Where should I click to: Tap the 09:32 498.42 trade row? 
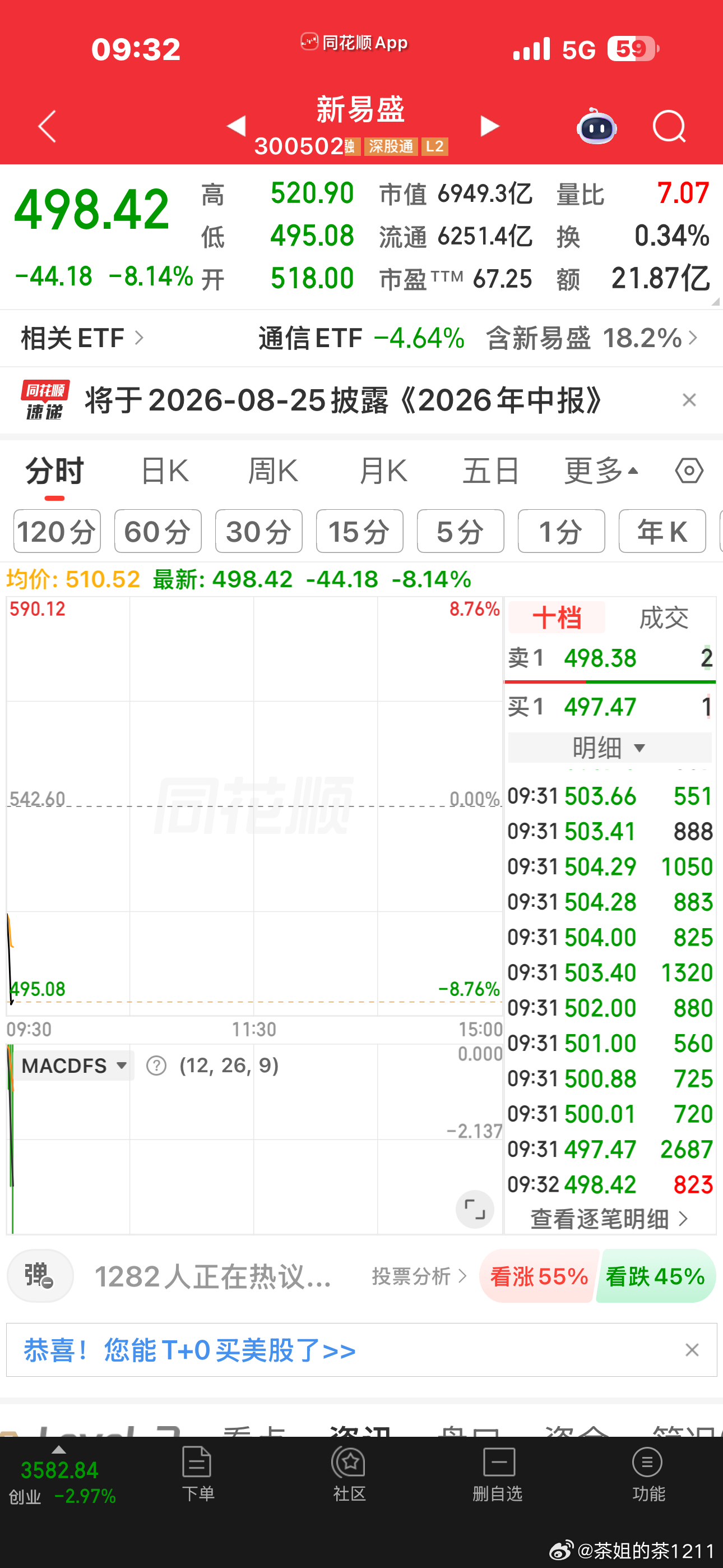click(x=610, y=1184)
